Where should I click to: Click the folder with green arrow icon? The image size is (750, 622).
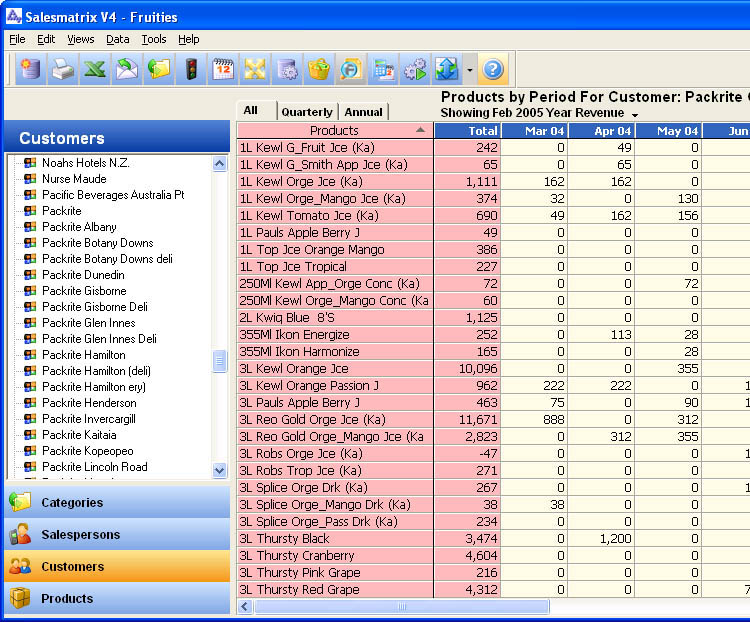[159, 69]
